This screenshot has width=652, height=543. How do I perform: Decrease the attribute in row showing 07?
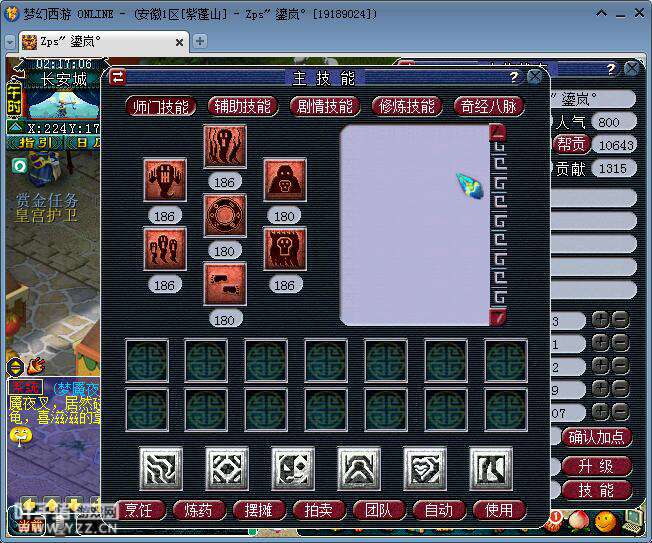point(620,411)
